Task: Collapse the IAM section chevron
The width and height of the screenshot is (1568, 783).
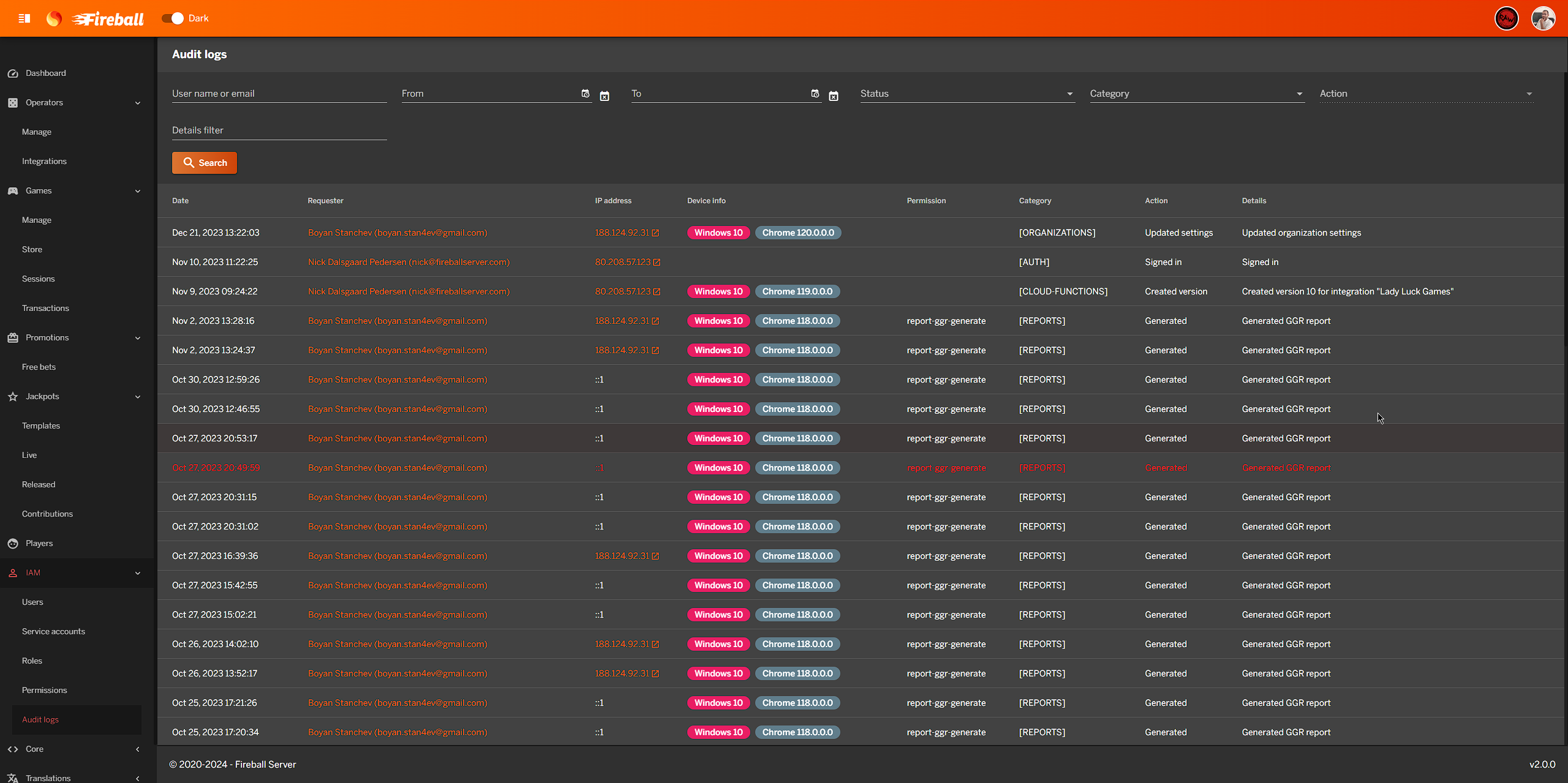Action: (x=138, y=573)
